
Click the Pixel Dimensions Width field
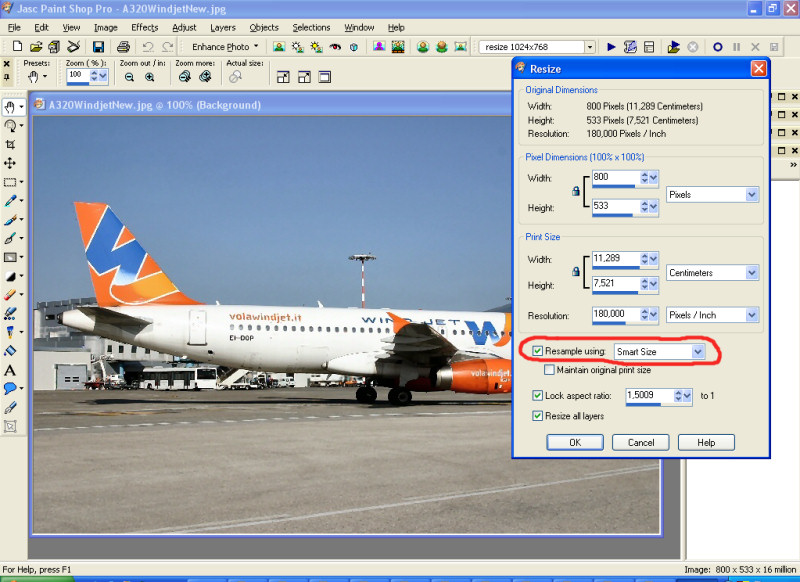(x=615, y=178)
